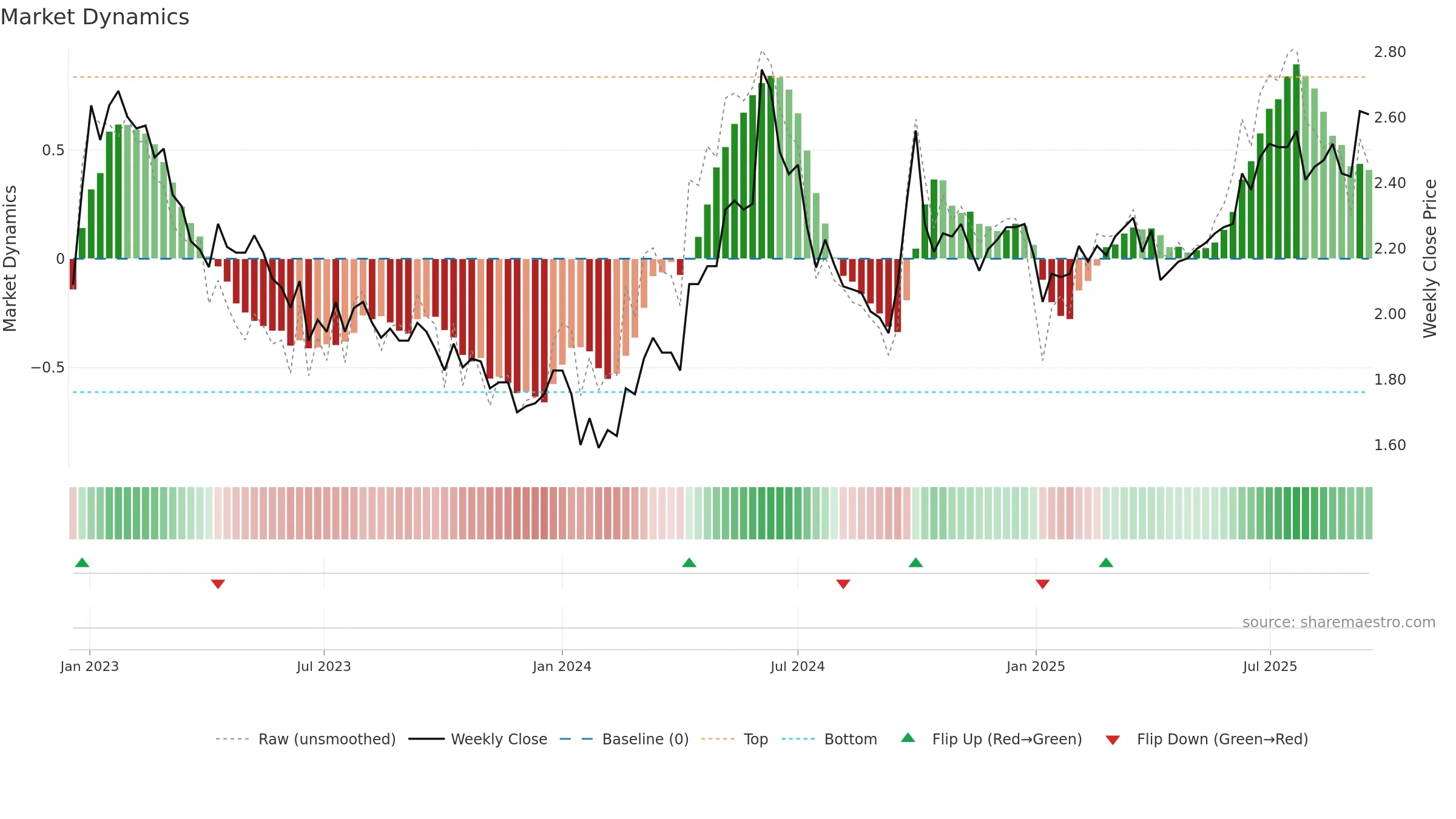This screenshot has height=819, width=1456.
Task: Click the 2.80 price axis value
Action: point(1390,52)
